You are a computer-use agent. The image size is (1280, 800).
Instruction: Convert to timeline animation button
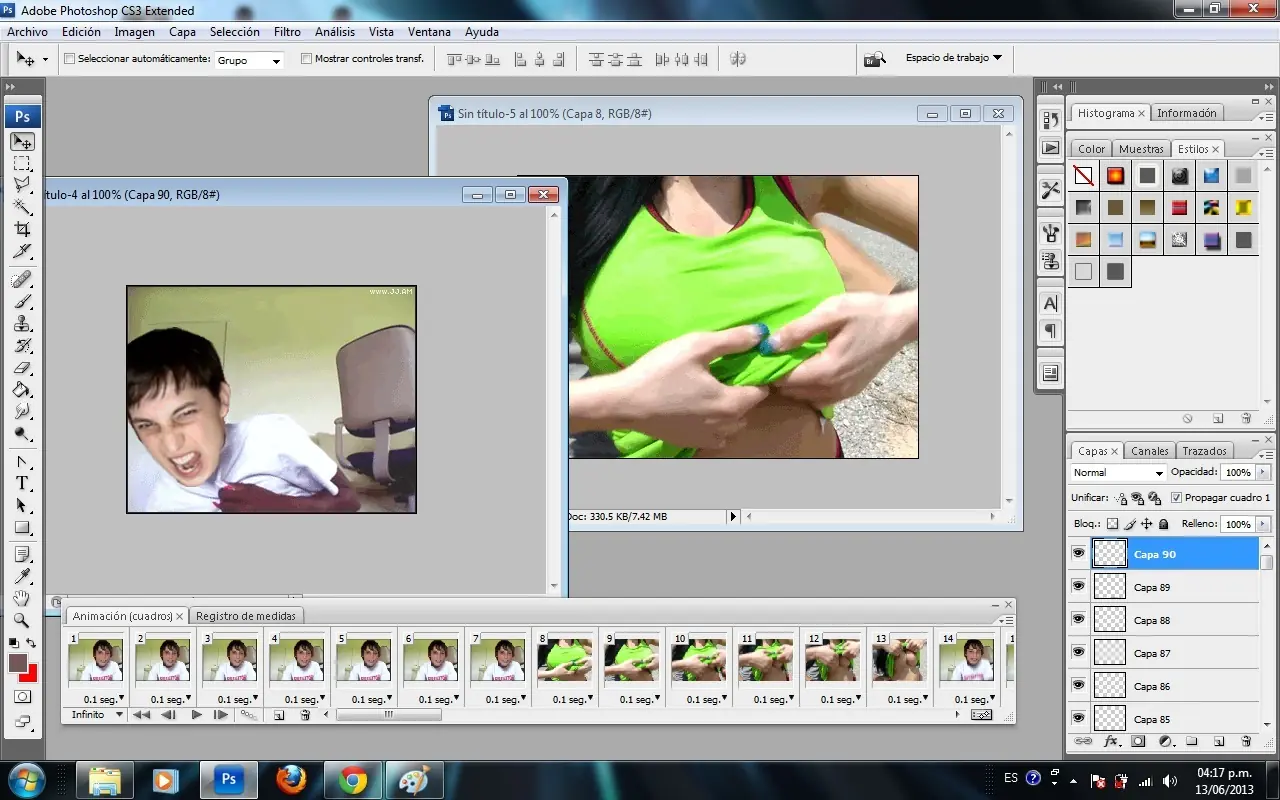tap(981, 715)
